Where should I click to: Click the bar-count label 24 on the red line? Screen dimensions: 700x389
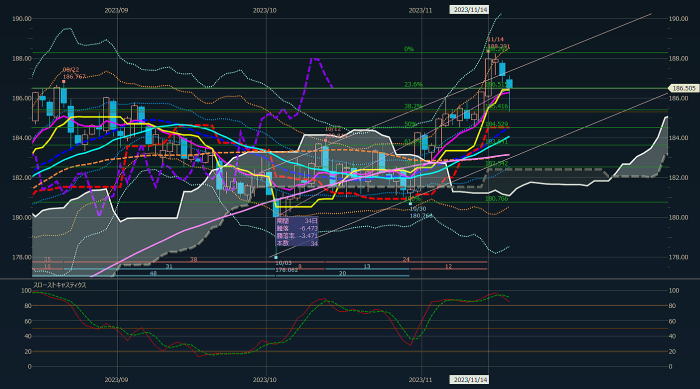[x=406, y=259]
